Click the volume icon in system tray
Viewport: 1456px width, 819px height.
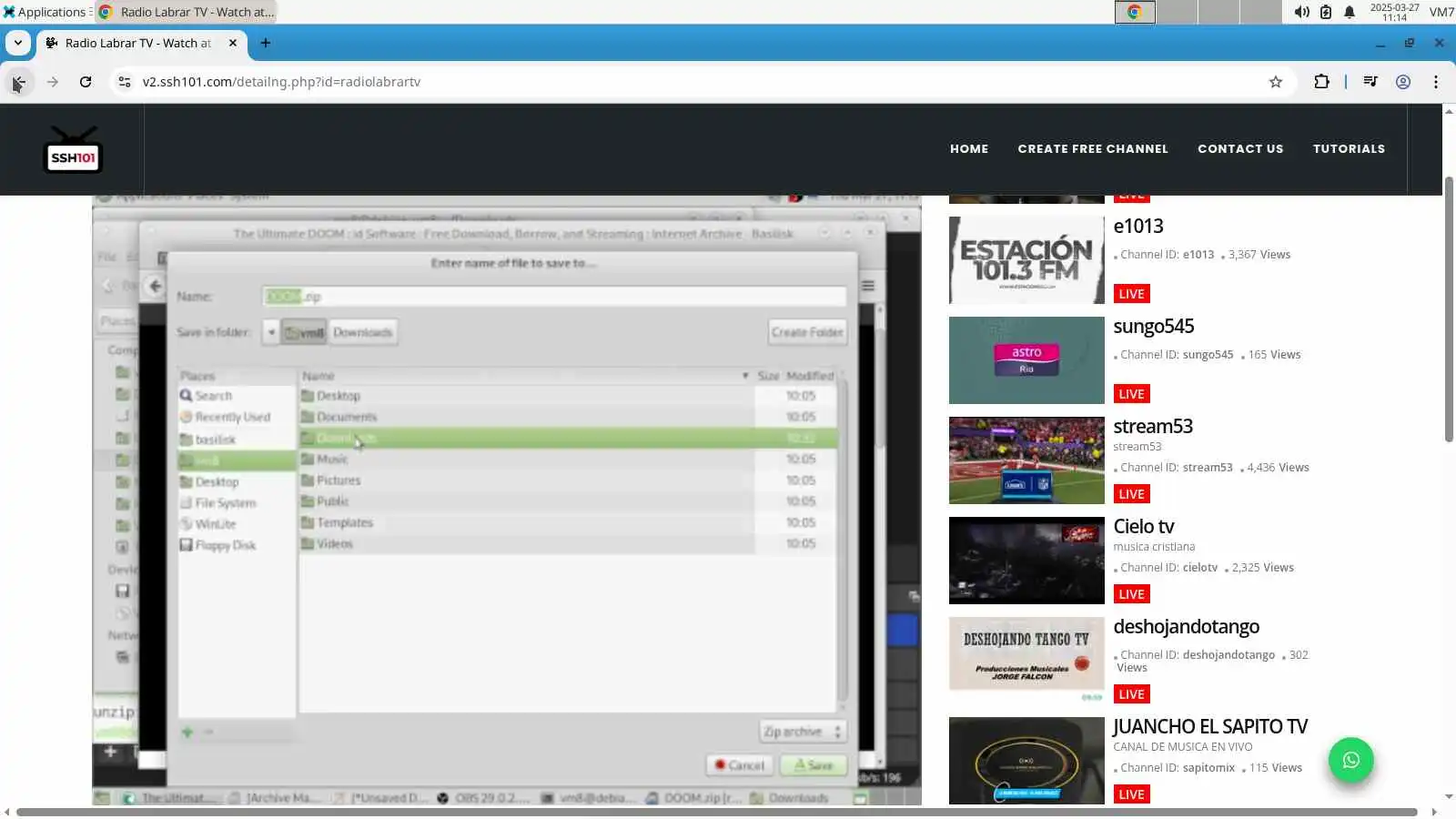tap(1302, 12)
